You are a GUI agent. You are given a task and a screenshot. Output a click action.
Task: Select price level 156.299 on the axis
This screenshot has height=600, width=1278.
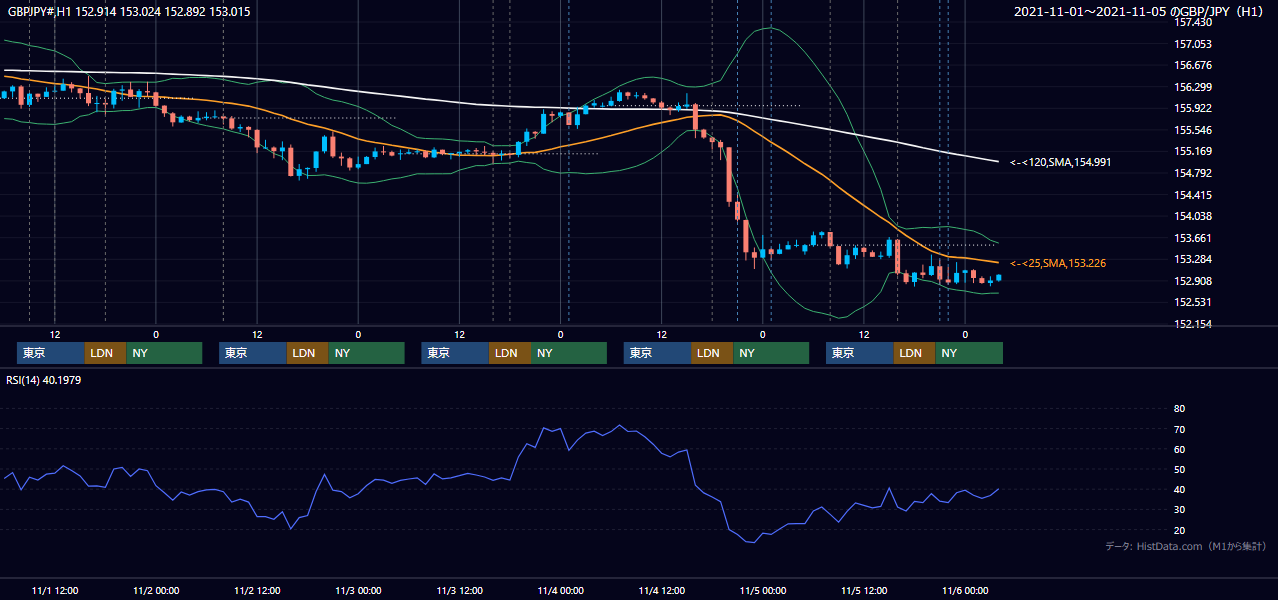tap(1192, 87)
